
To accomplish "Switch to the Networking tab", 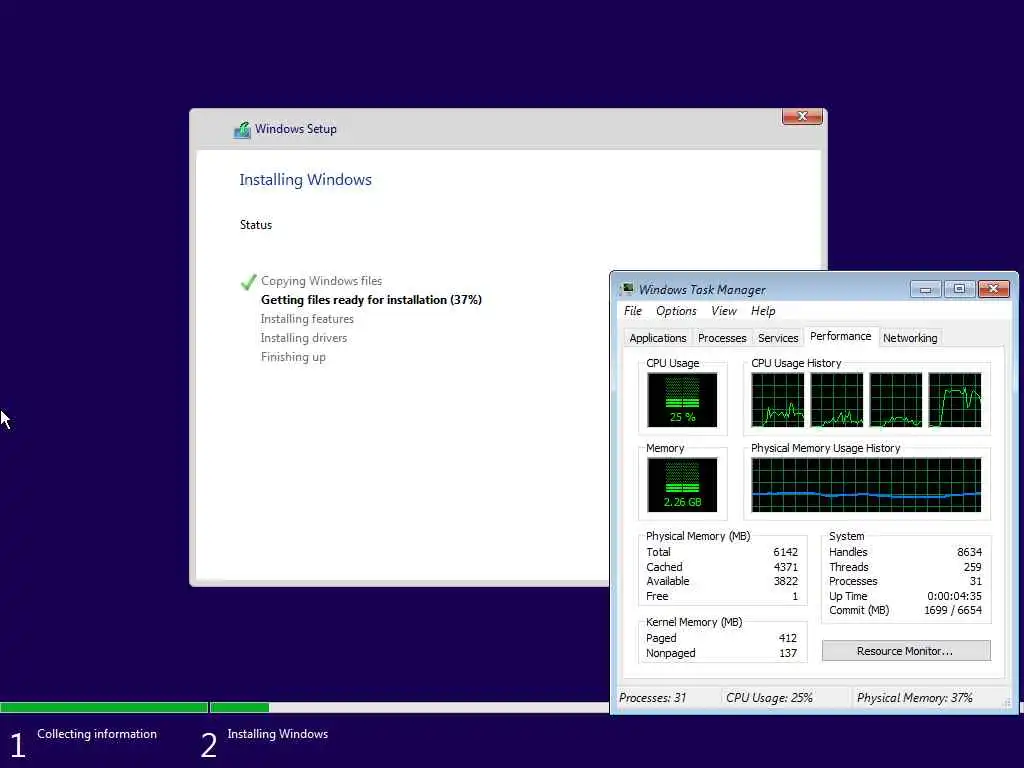I will [x=910, y=338].
